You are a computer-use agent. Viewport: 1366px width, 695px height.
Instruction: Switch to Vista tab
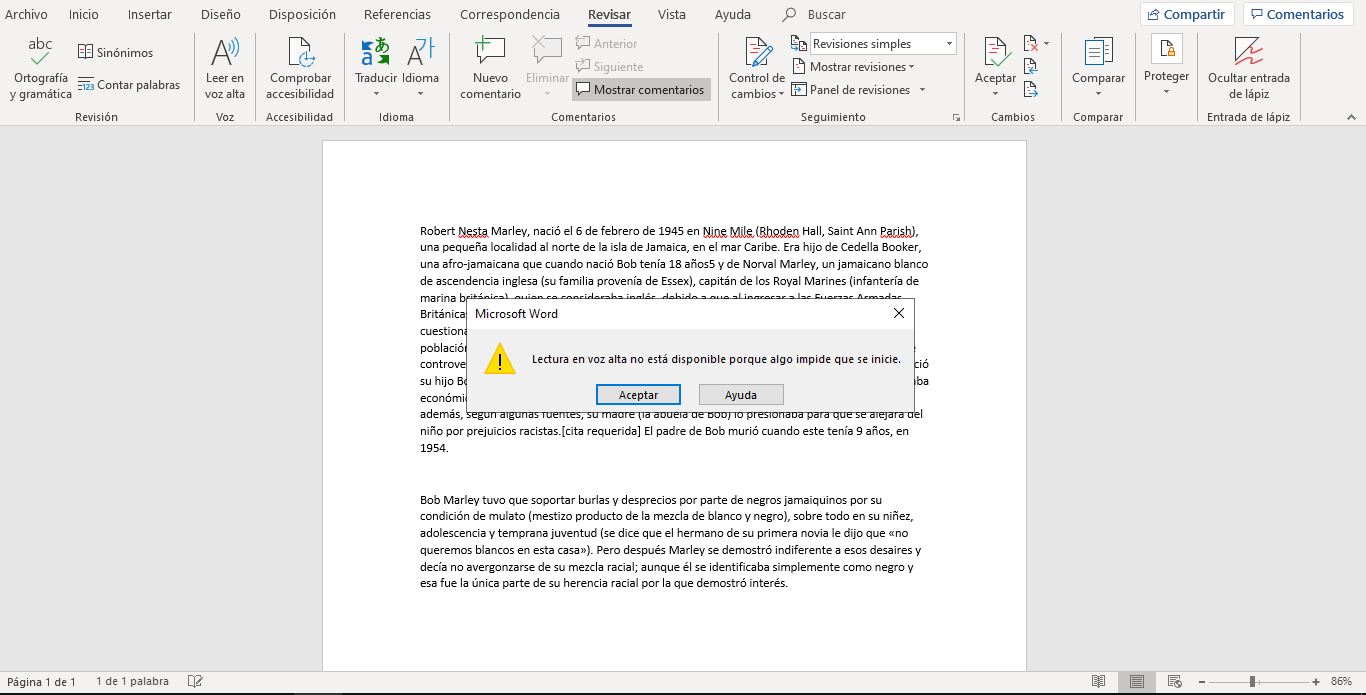click(671, 14)
